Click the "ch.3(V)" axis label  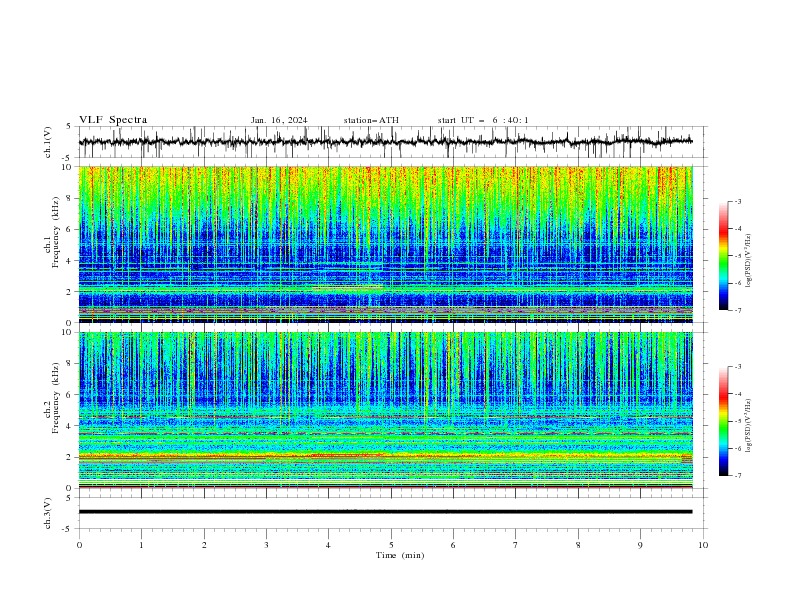[x=48, y=513]
